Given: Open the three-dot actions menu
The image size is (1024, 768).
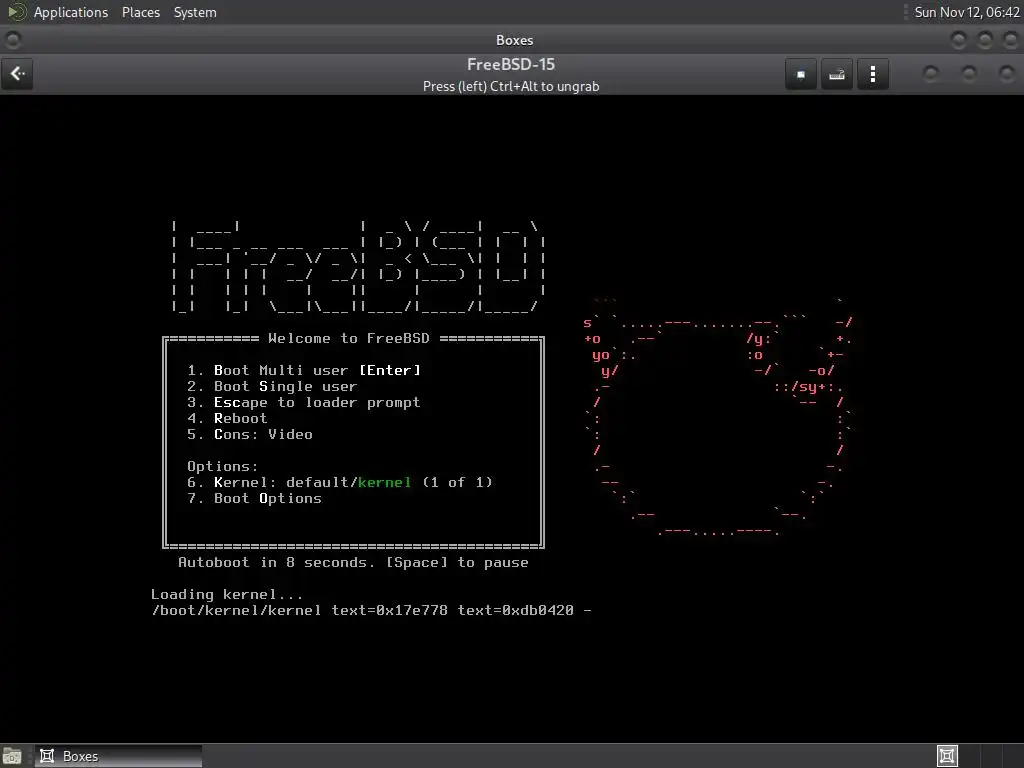Looking at the screenshot, I should pyautogui.click(x=872, y=74).
